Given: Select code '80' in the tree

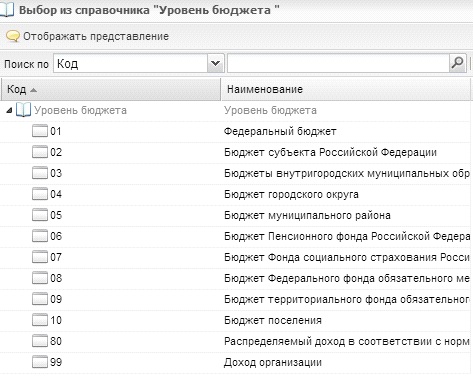Looking at the screenshot, I should coord(56,341).
